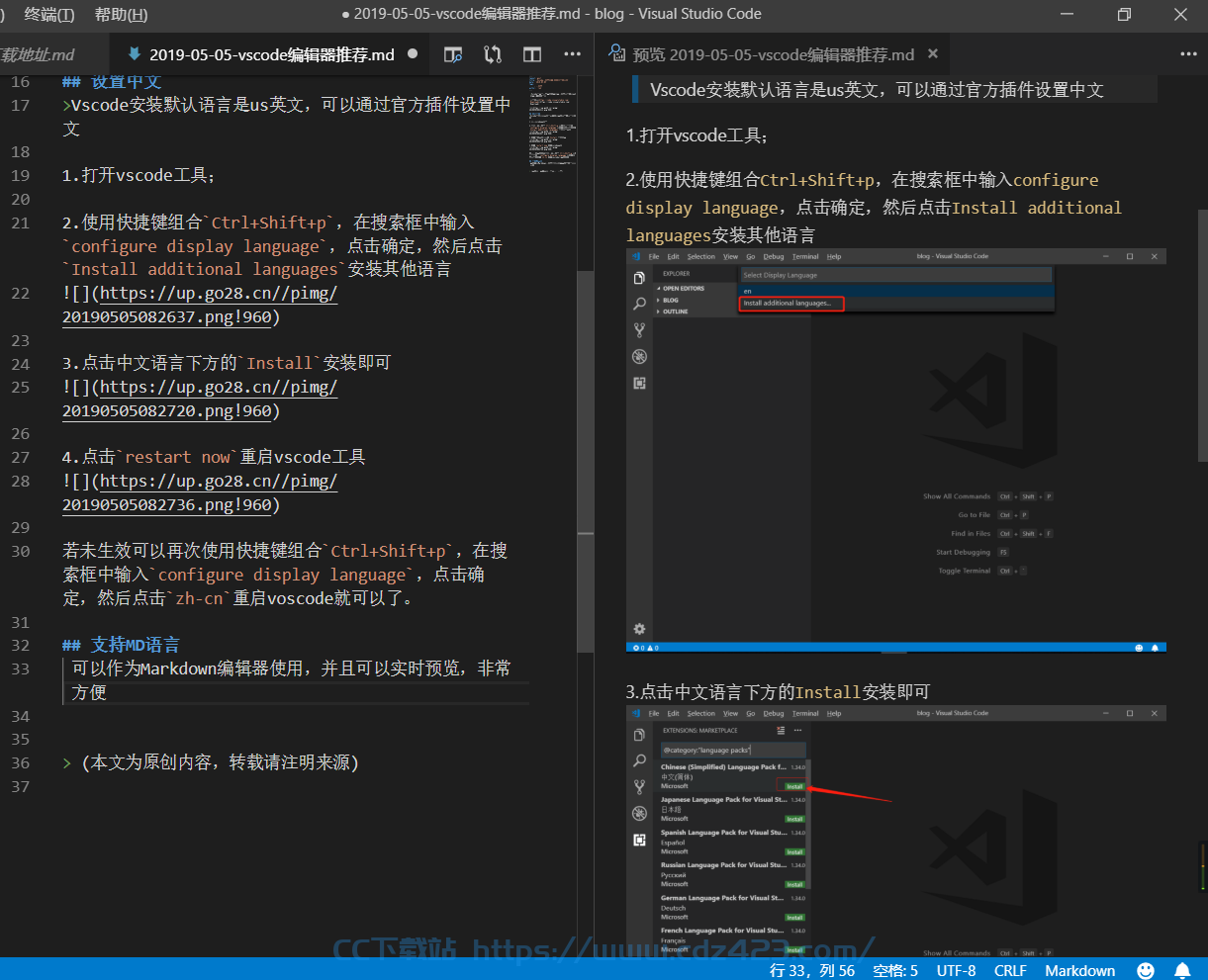This screenshot has height=980, width=1208.
Task: Click 3.点击中文语言下方的Install安装即可 in the preview
Action: [x=778, y=691]
